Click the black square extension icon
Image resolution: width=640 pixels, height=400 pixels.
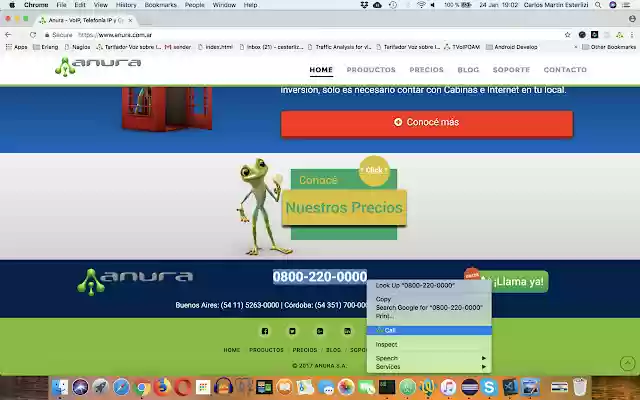click(x=595, y=35)
